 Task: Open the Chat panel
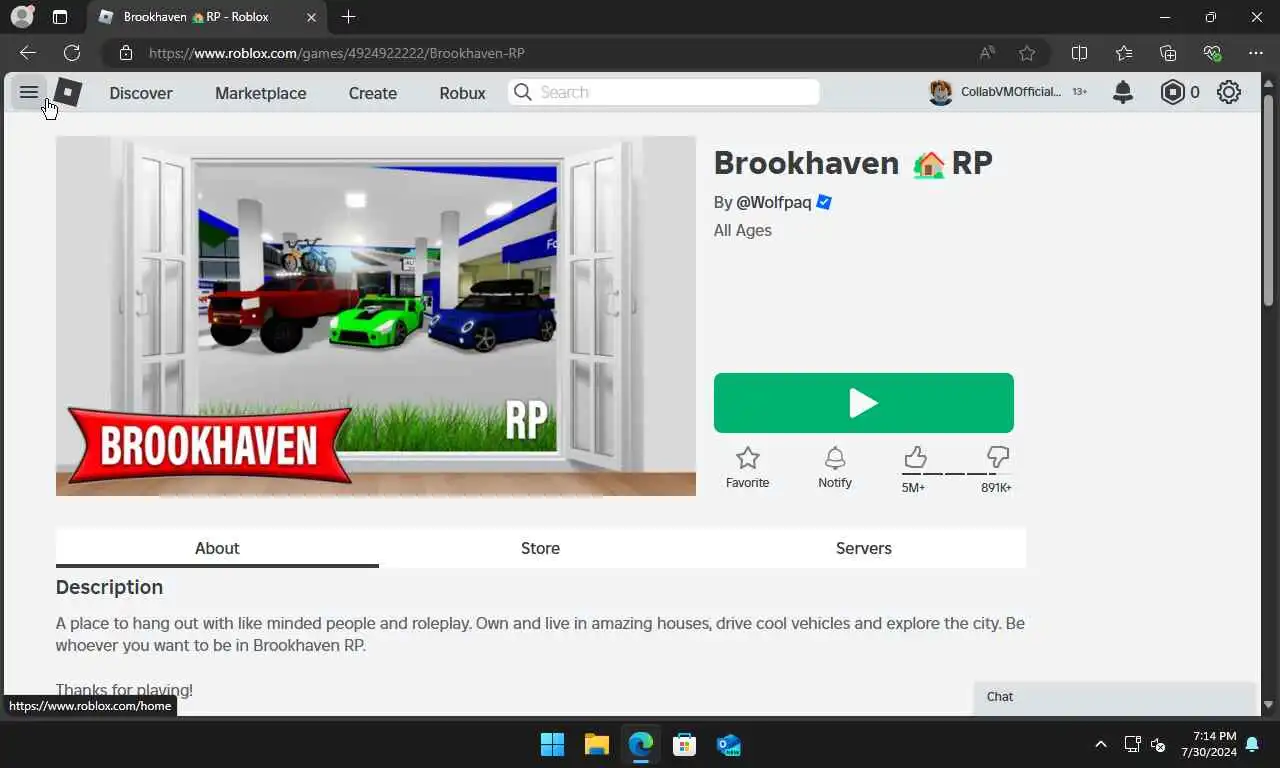pos(1114,697)
